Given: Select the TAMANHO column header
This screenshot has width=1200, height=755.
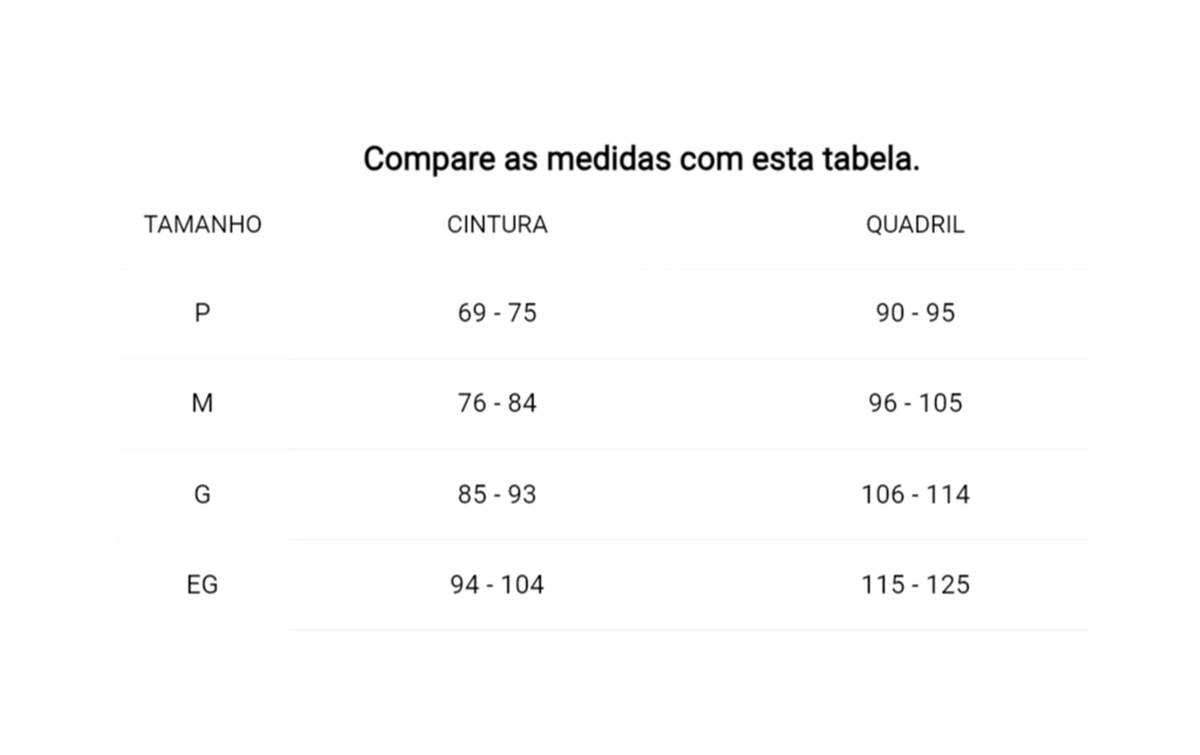Looking at the screenshot, I should pos(202,225).
